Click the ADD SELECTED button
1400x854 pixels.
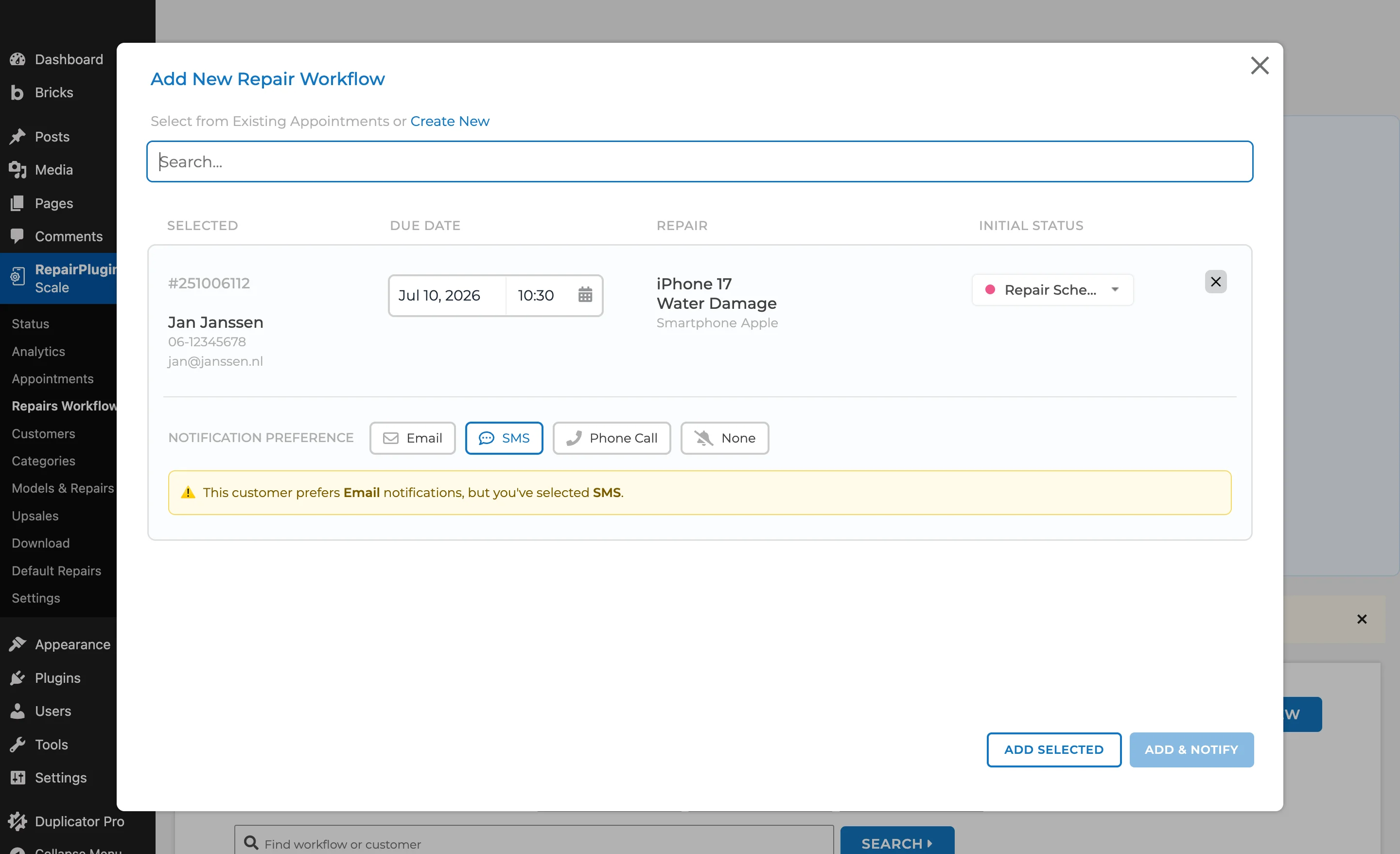(1053, 749)
